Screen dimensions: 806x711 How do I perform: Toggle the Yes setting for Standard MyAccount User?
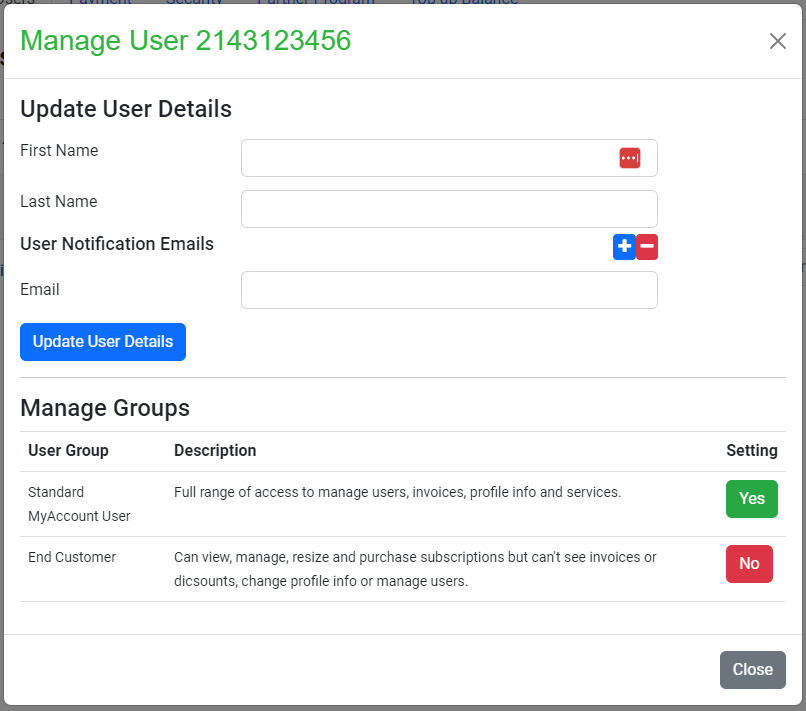click(752, 499)
